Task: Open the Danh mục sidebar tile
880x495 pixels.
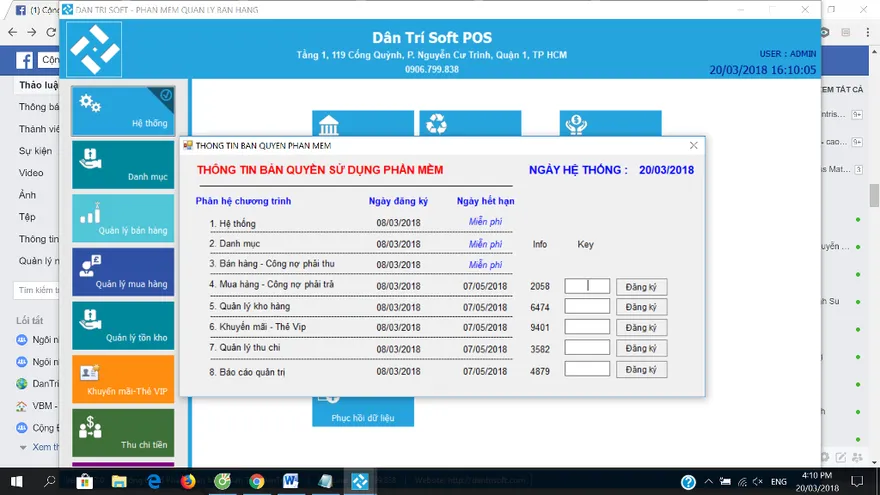Action: pyautogui.click(x=123, y=165)
